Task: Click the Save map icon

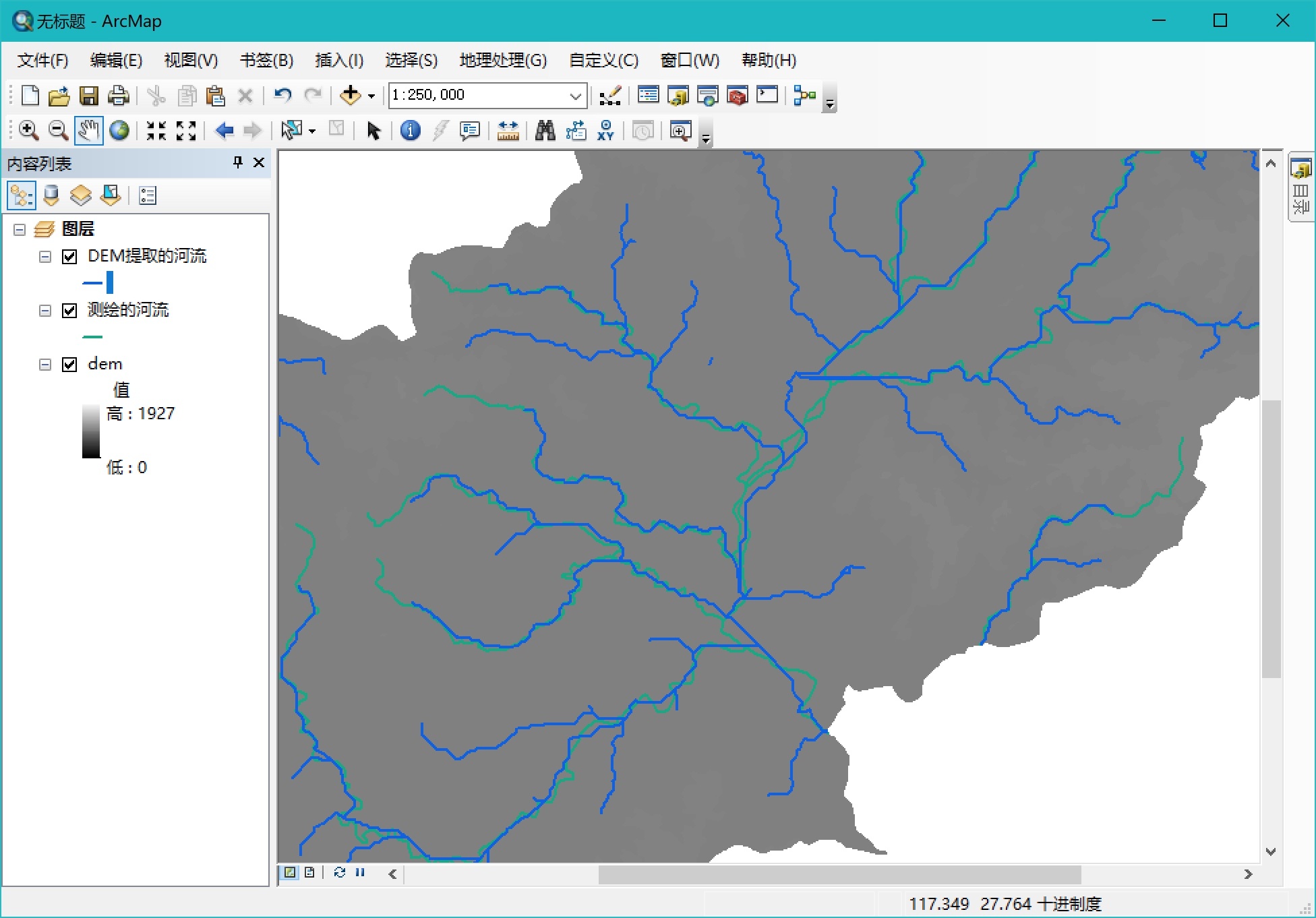Action: pos(89,96)
